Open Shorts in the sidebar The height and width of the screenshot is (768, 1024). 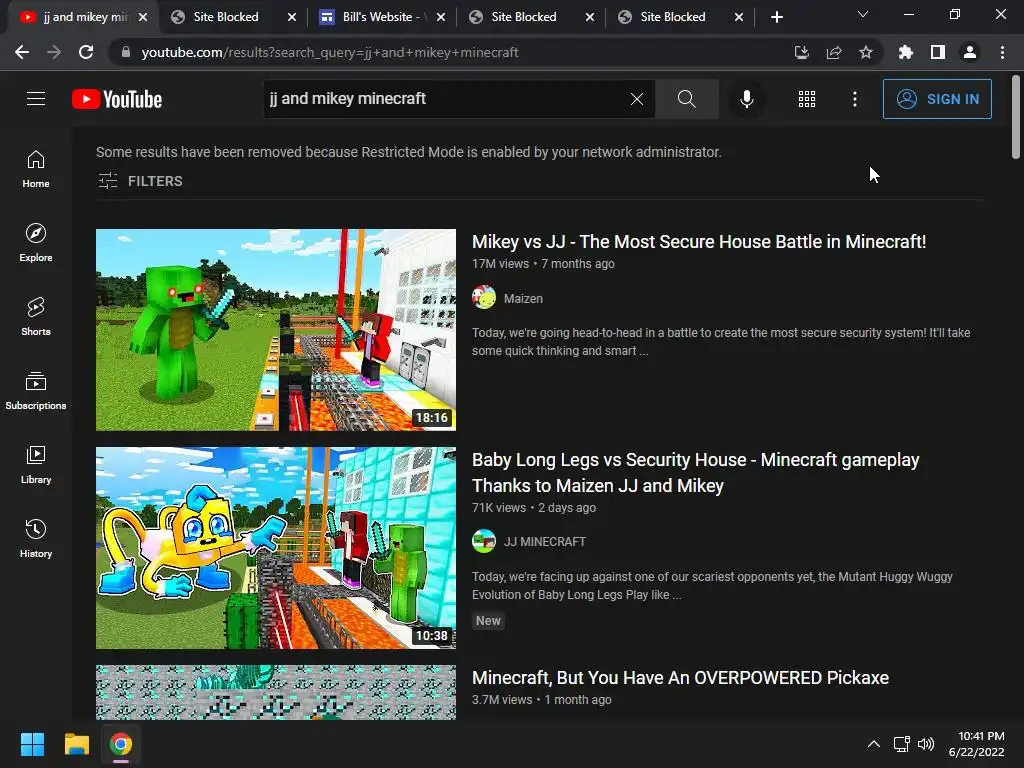(36, 316)
